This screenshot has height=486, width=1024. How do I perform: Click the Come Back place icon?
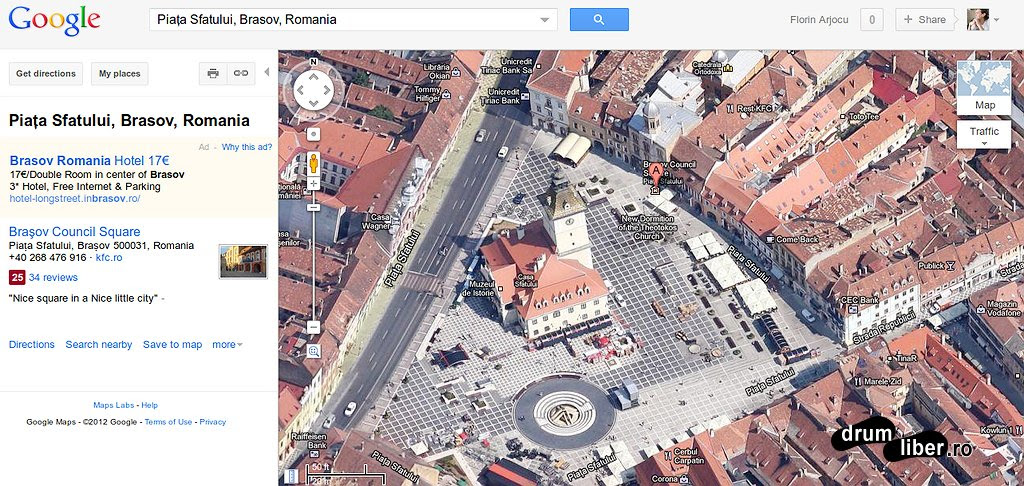pos(771,240)
